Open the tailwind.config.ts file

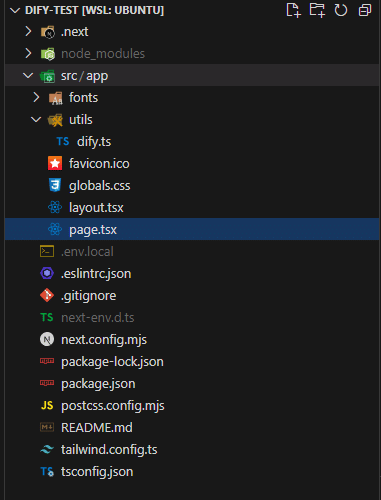point(109,450)
